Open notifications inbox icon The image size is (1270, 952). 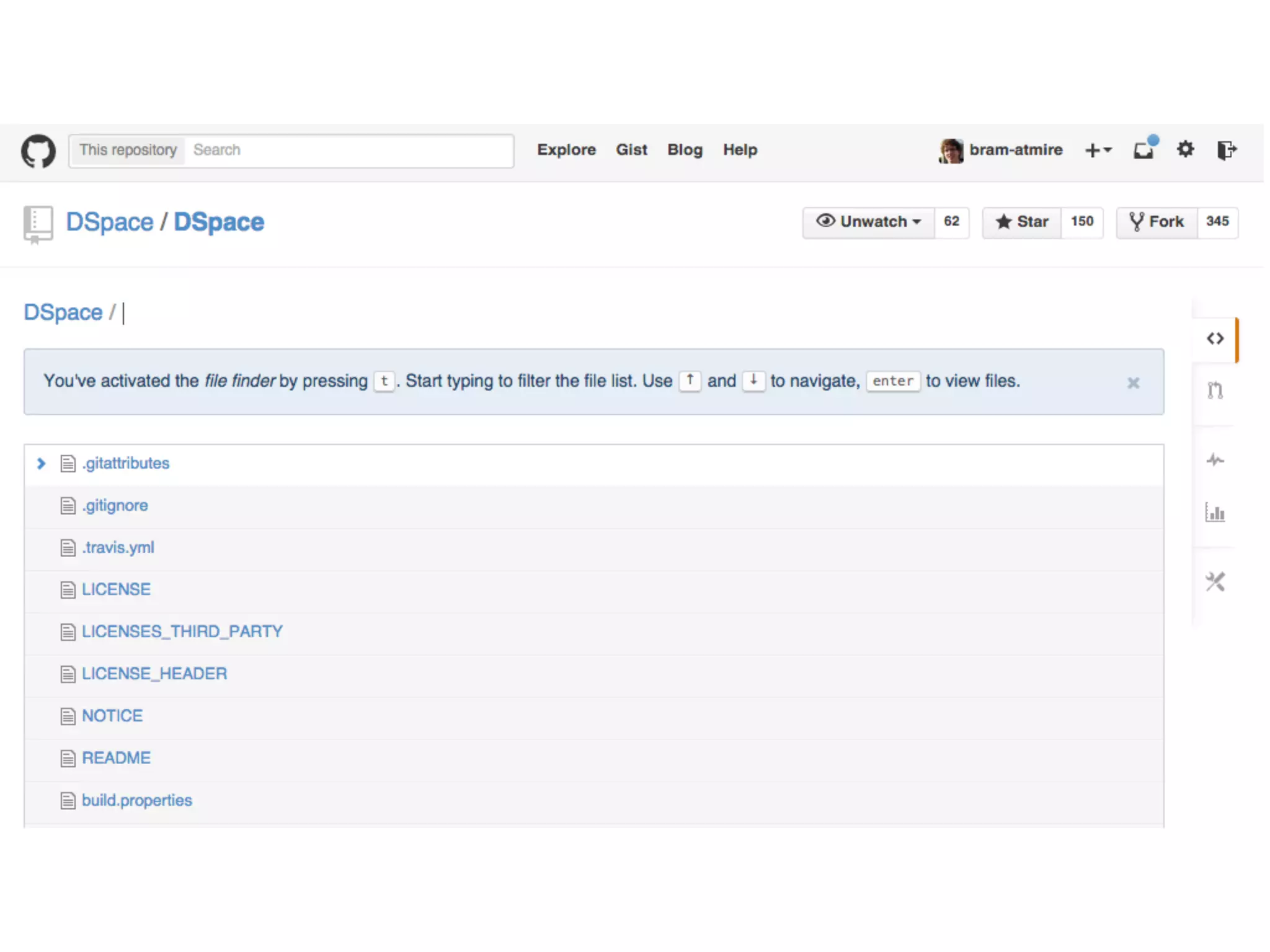pyautogui.click(x=1143, y=150)
